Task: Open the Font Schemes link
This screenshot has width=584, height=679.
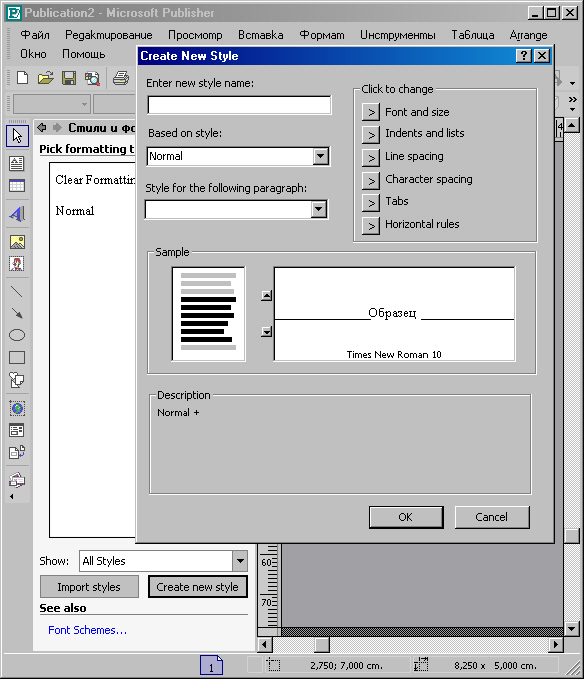Action: click(x=87, y=630)
